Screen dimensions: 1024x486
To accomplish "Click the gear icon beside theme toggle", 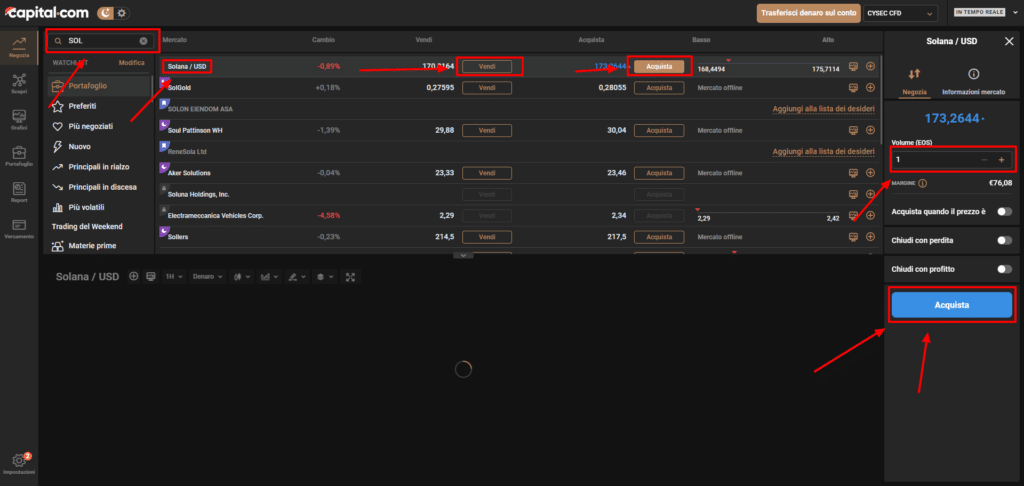I will (x=122, y=12).
